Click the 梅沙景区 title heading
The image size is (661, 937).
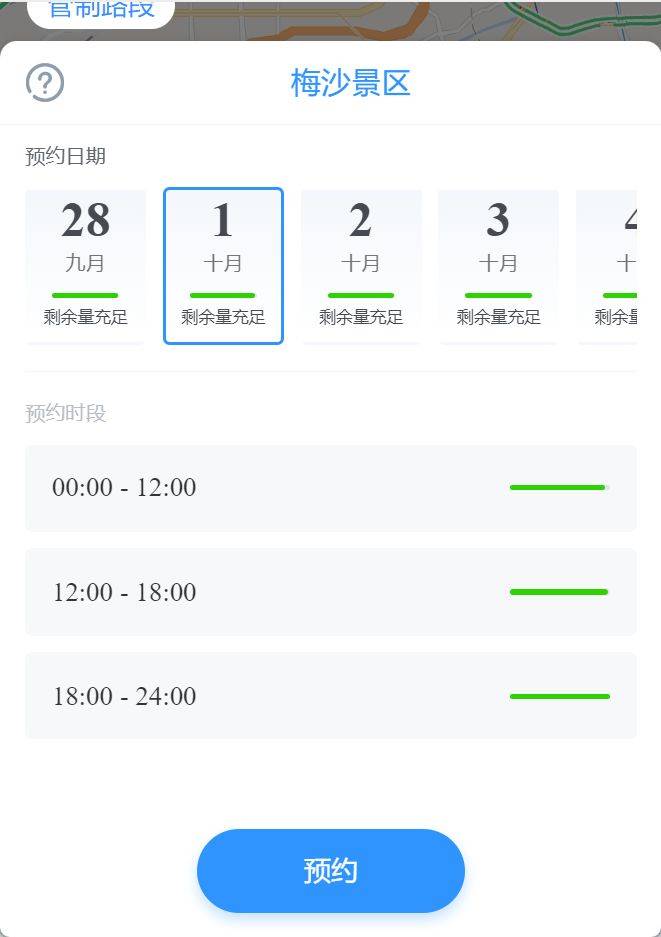click(350, 82)
